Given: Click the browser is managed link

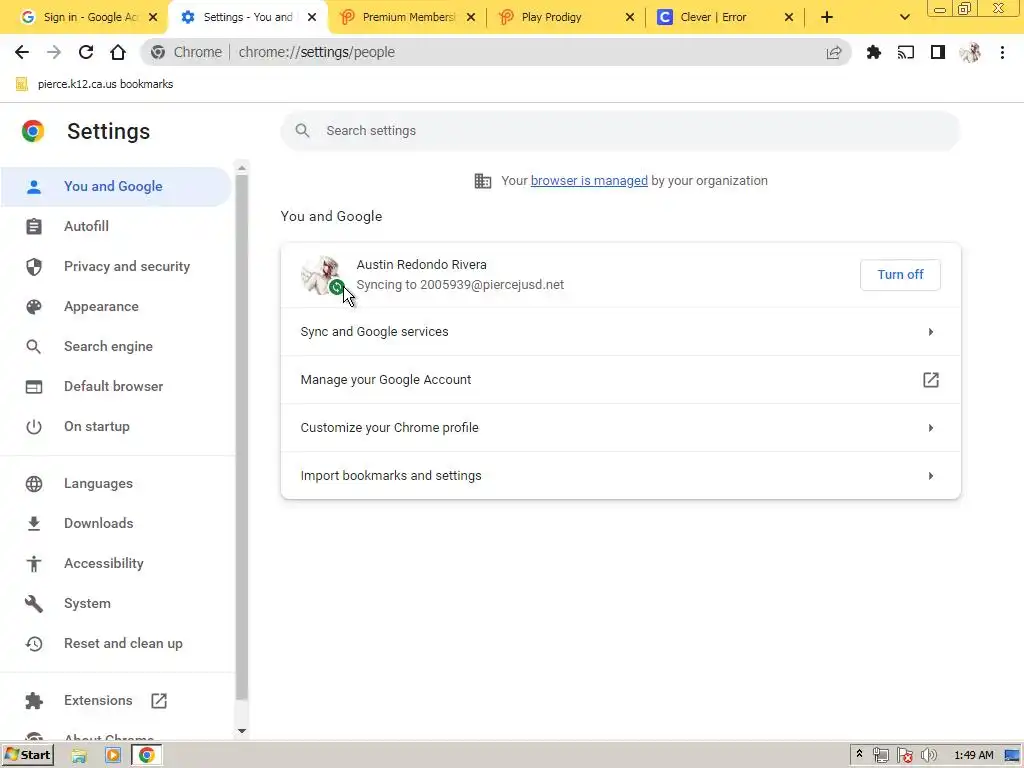Looking at the screenshot, I should (x=589, y=181).
